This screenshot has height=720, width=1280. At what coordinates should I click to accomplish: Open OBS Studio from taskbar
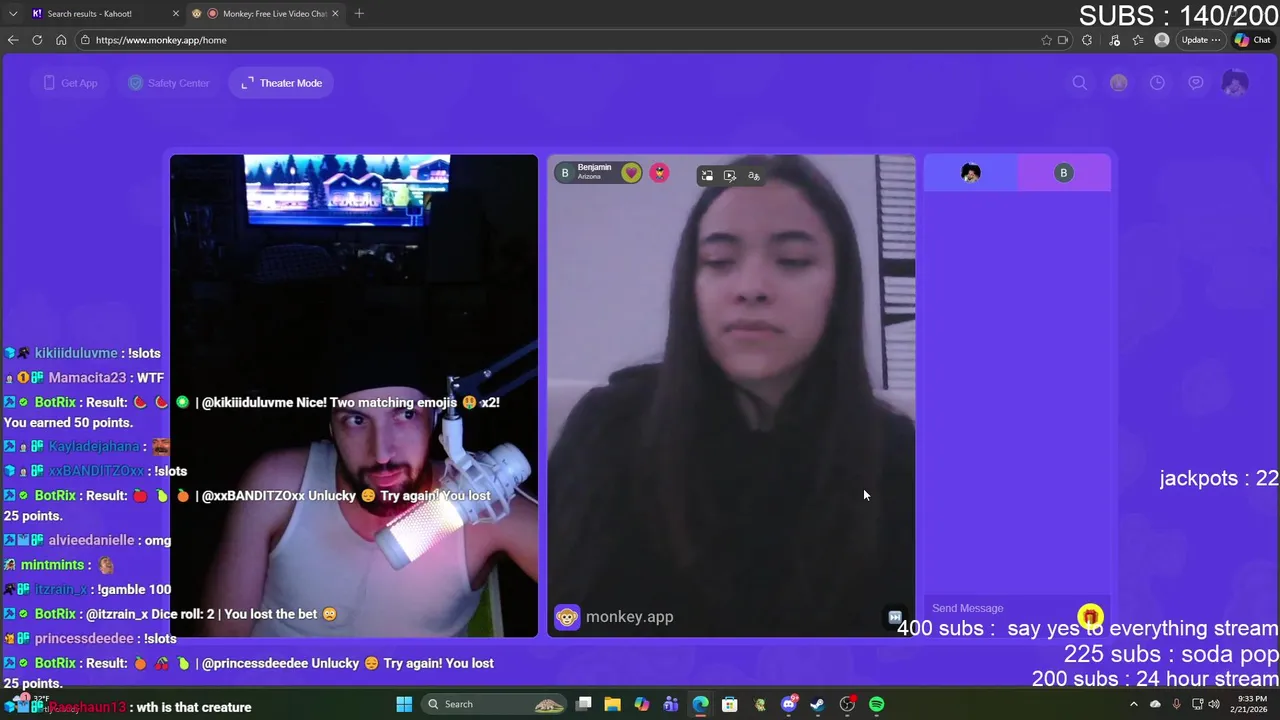click(847, 704)
